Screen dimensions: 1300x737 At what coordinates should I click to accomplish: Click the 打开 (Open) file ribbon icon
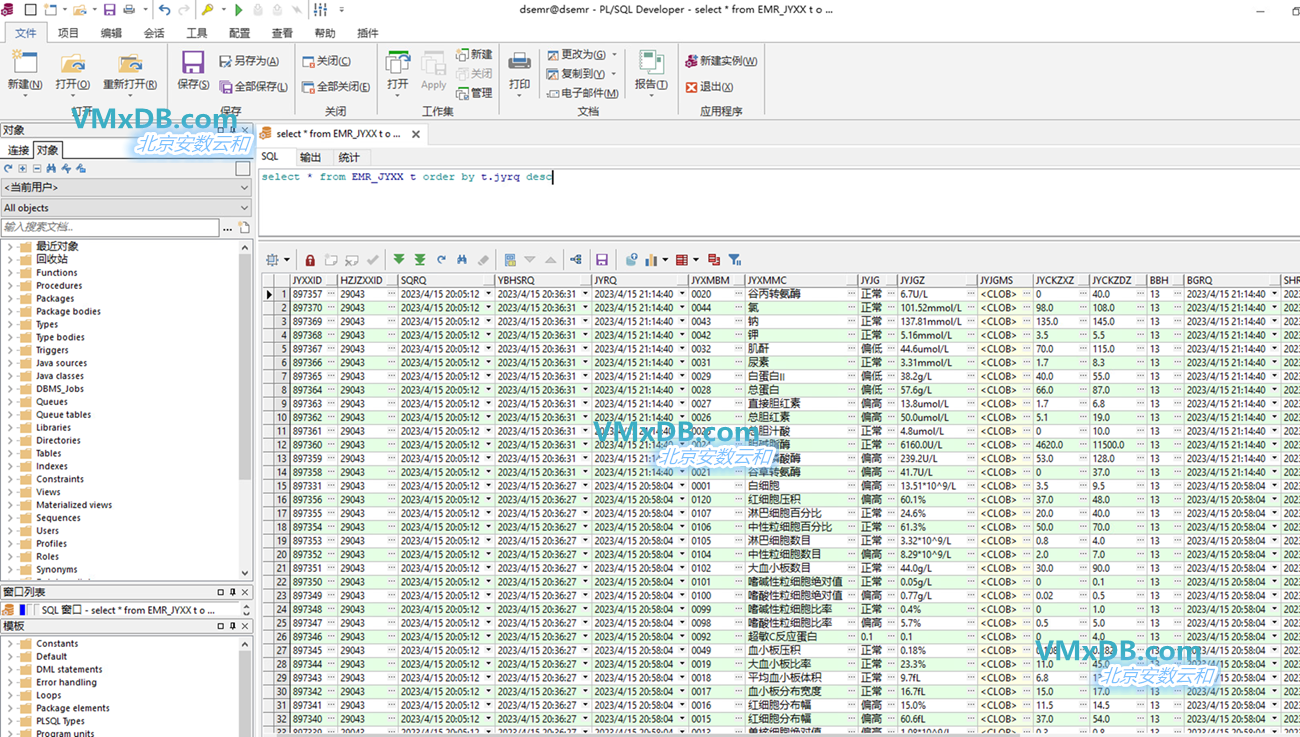(72, 64)
